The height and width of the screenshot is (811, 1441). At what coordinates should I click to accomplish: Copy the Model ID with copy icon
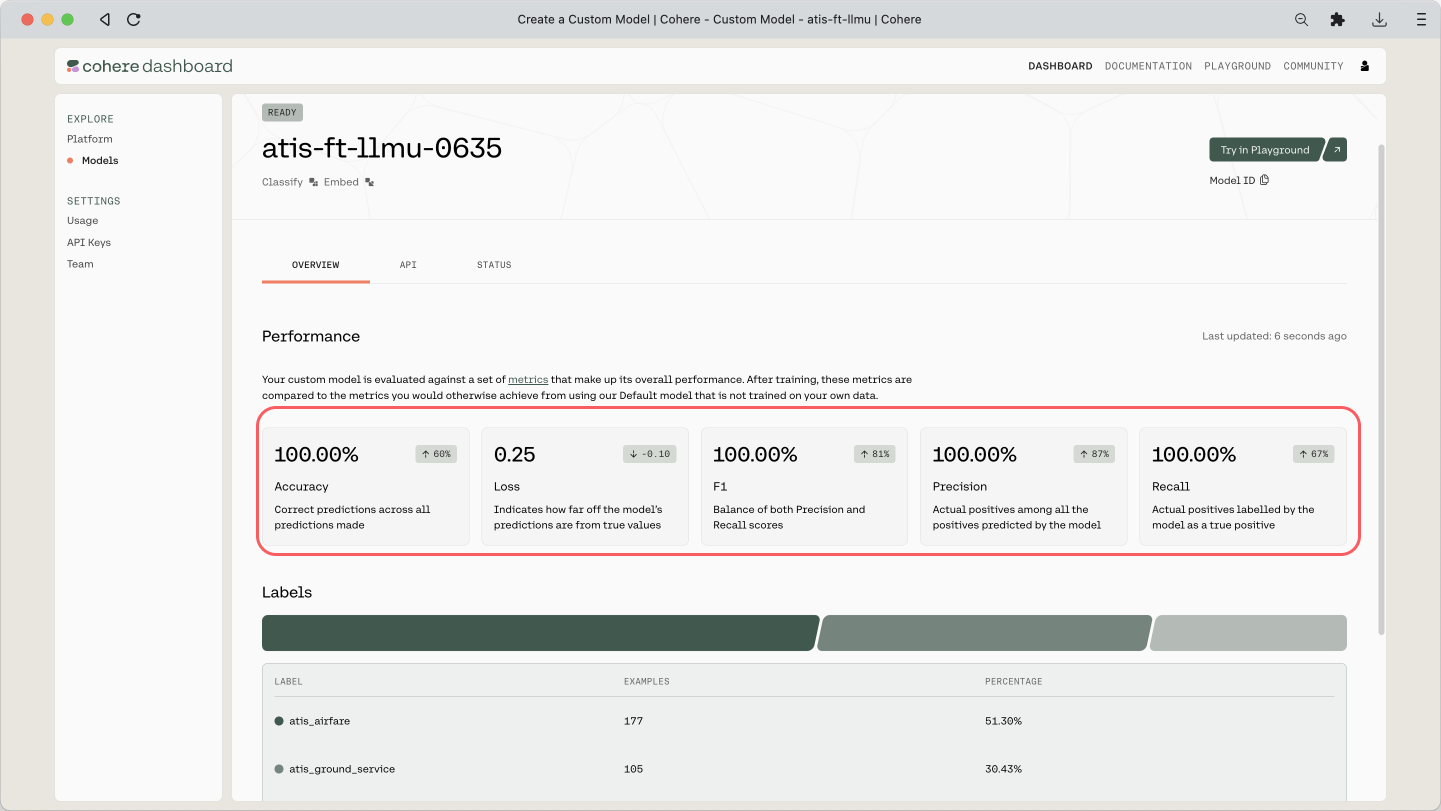tap(1264, 180)
